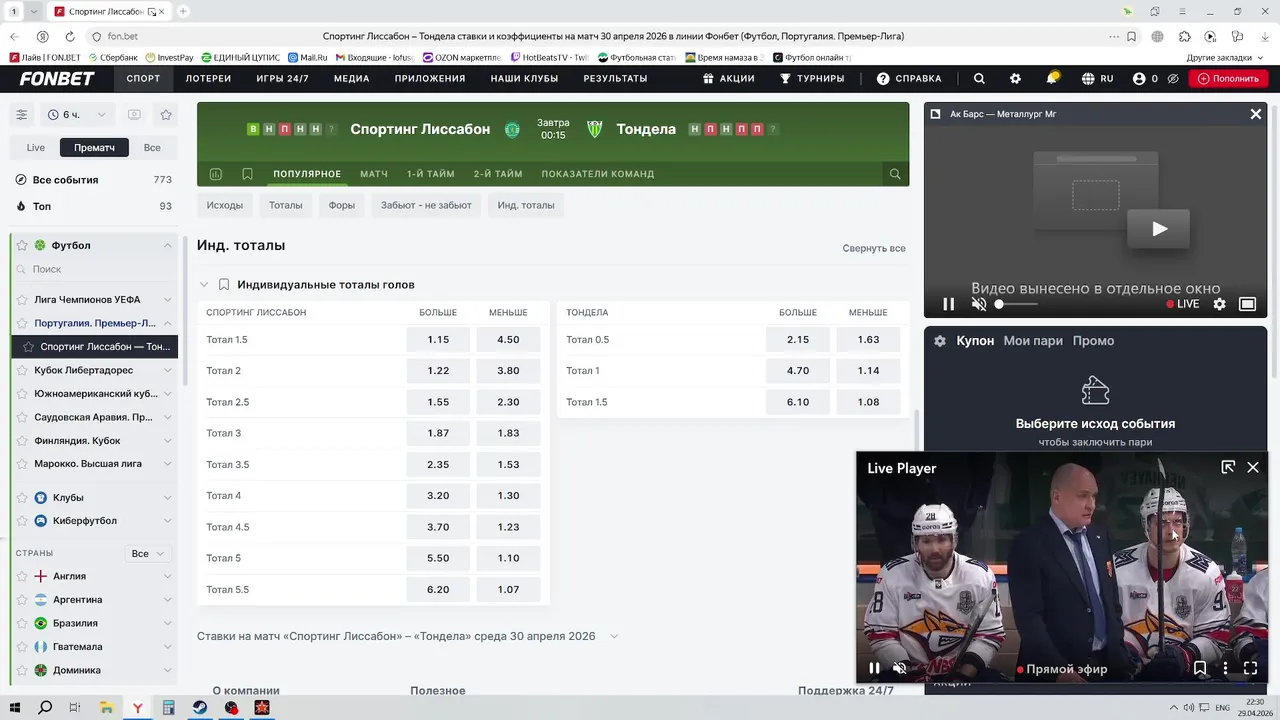This screenshot has width=1280, height=720.
Task: Click the Пополнить deposit button
Action: [x=1228, y=78]
